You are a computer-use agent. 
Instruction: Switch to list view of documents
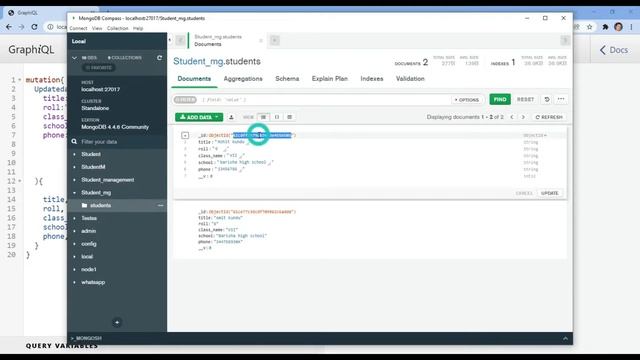263,117
